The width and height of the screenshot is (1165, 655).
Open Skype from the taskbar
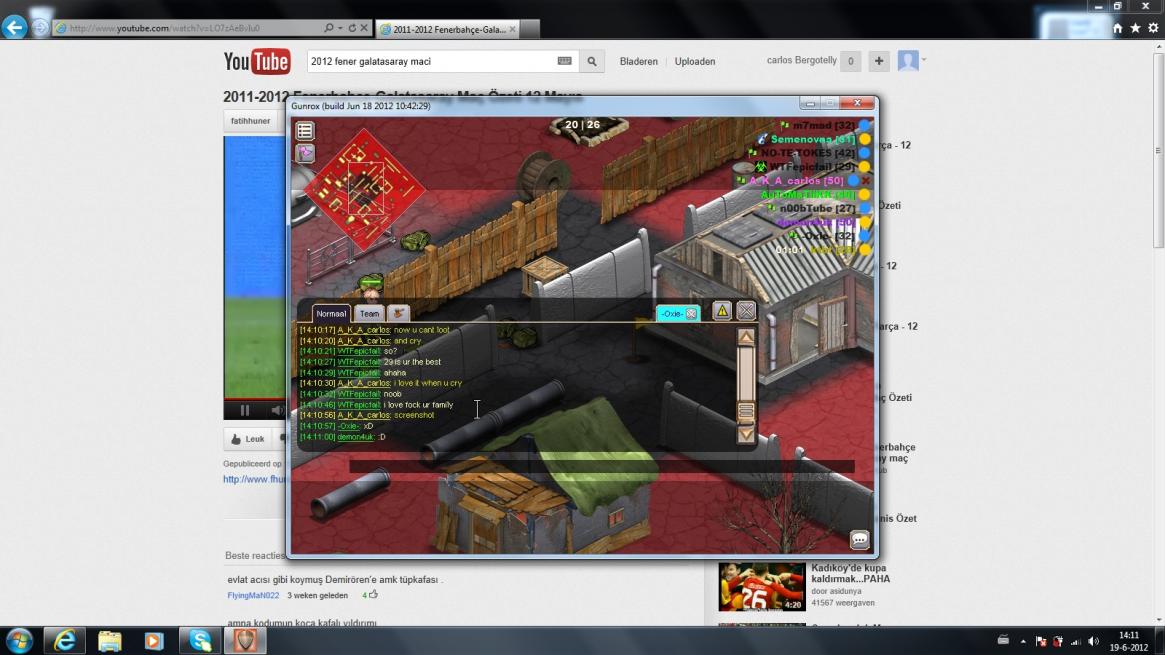tap(200, 640)
